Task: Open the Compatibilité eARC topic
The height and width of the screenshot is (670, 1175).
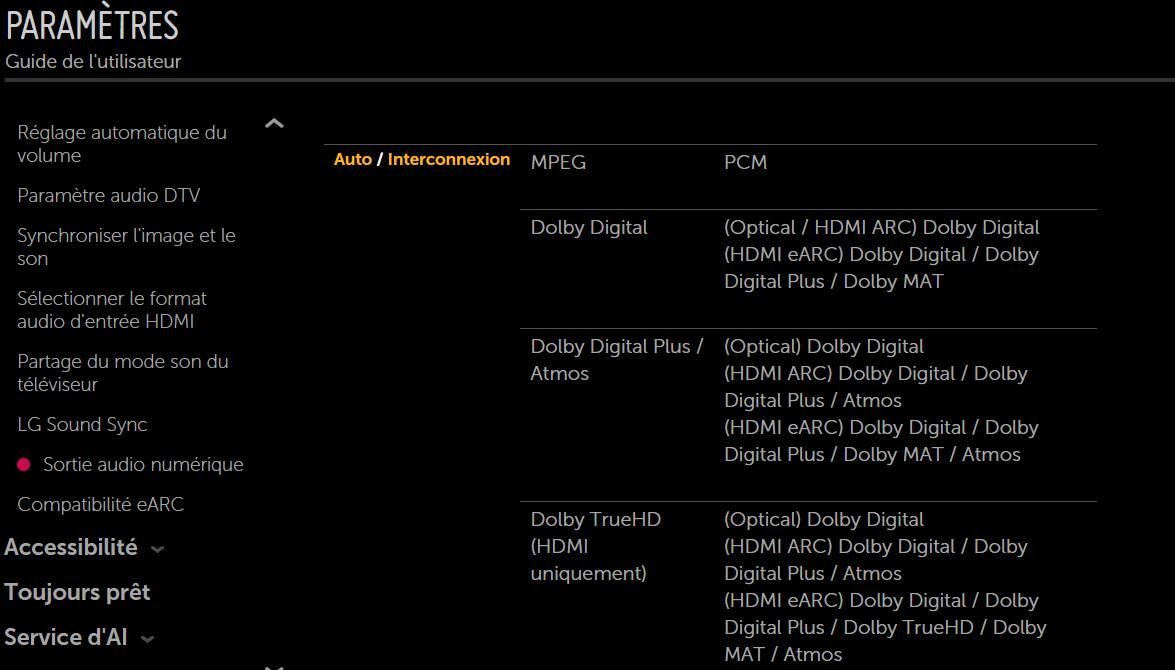Action: [x=100, y=505]
